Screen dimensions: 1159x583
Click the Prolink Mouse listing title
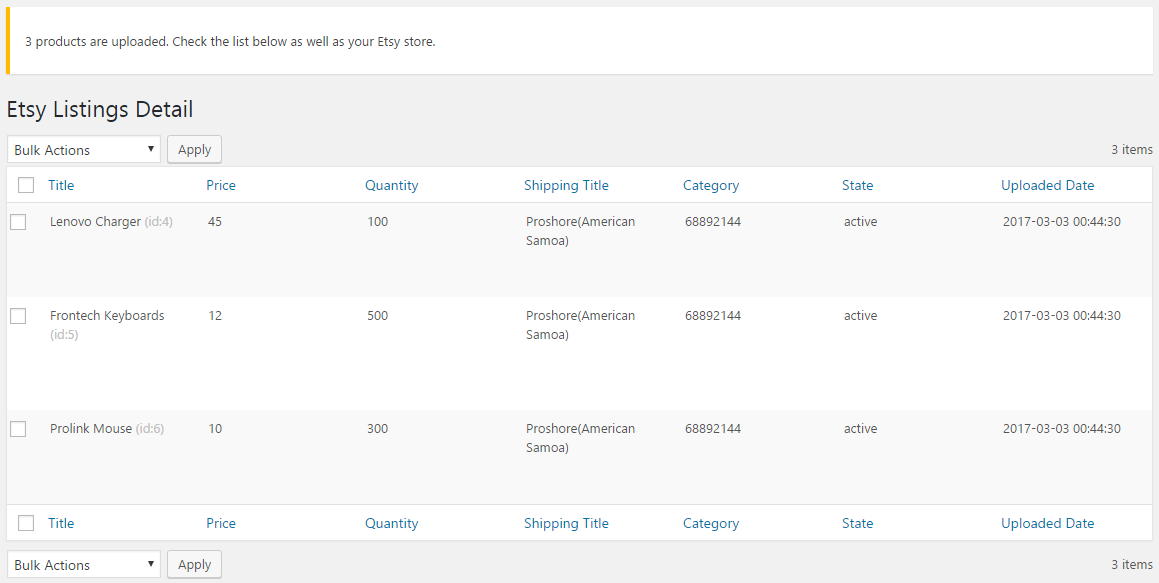pos(91,429)
